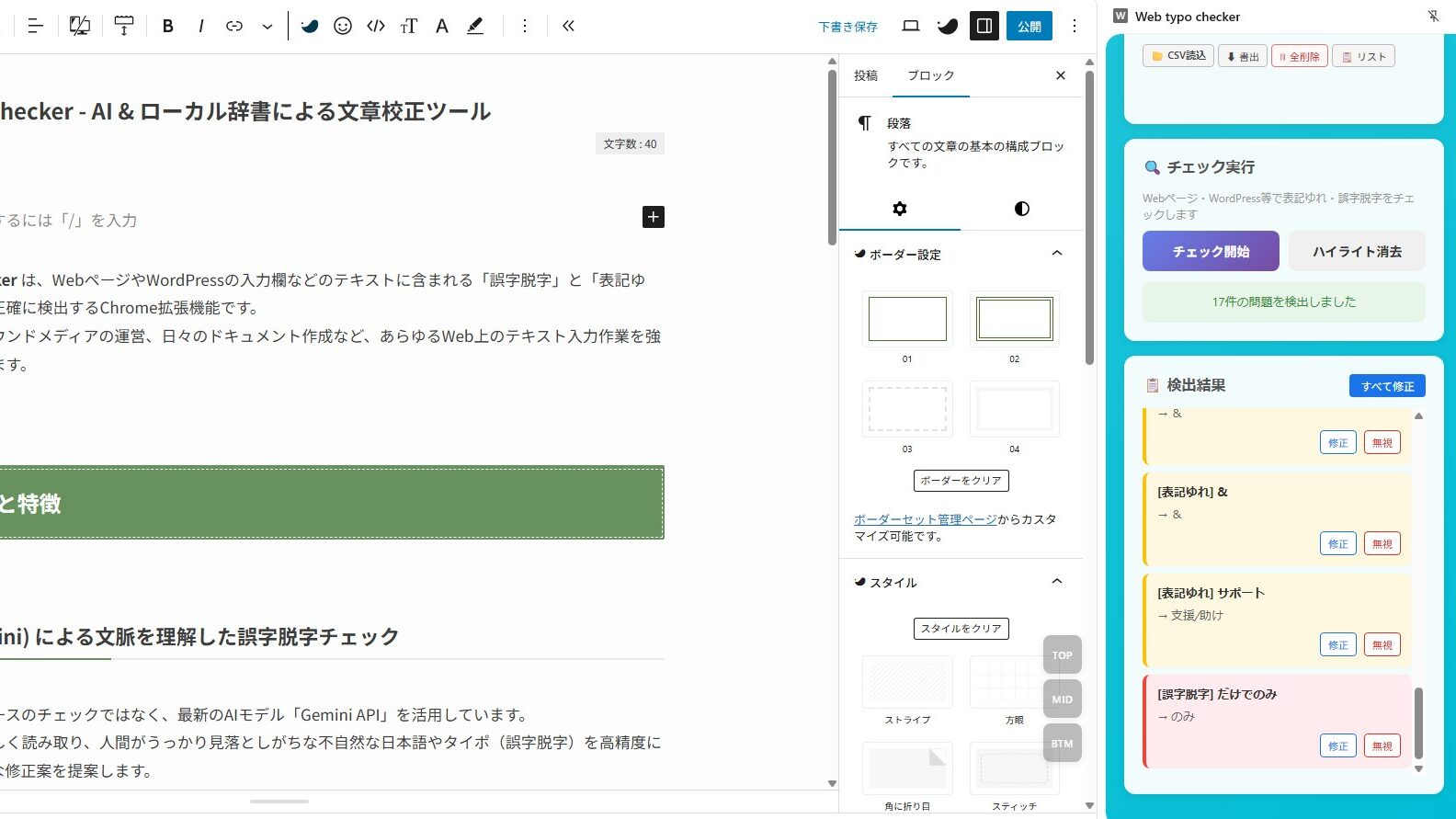The image size is (1456, 819).
Task: Switch to the block styles half-circle tab
Action: (1021, 209)
